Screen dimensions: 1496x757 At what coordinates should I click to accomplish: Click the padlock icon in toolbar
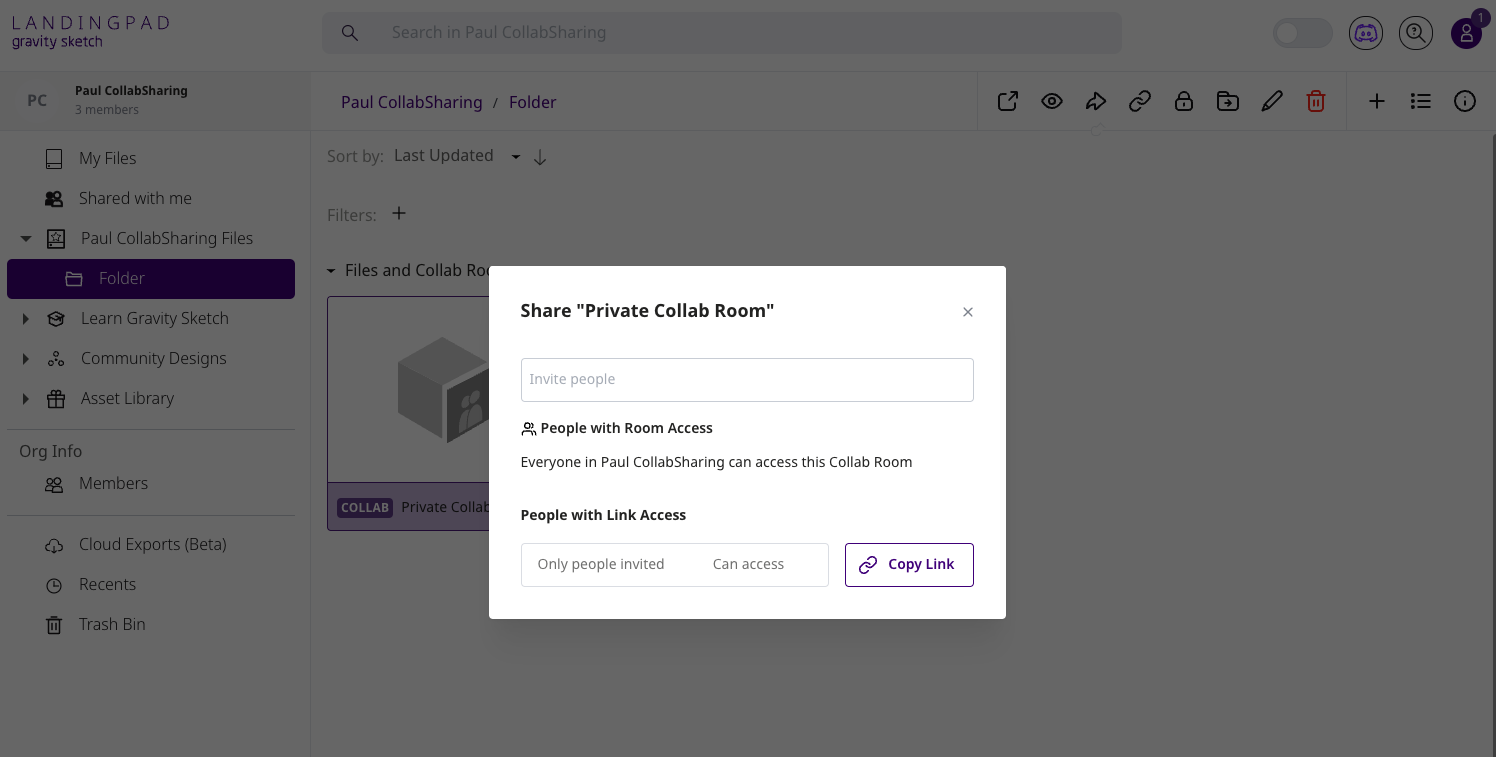(1184, 101)
